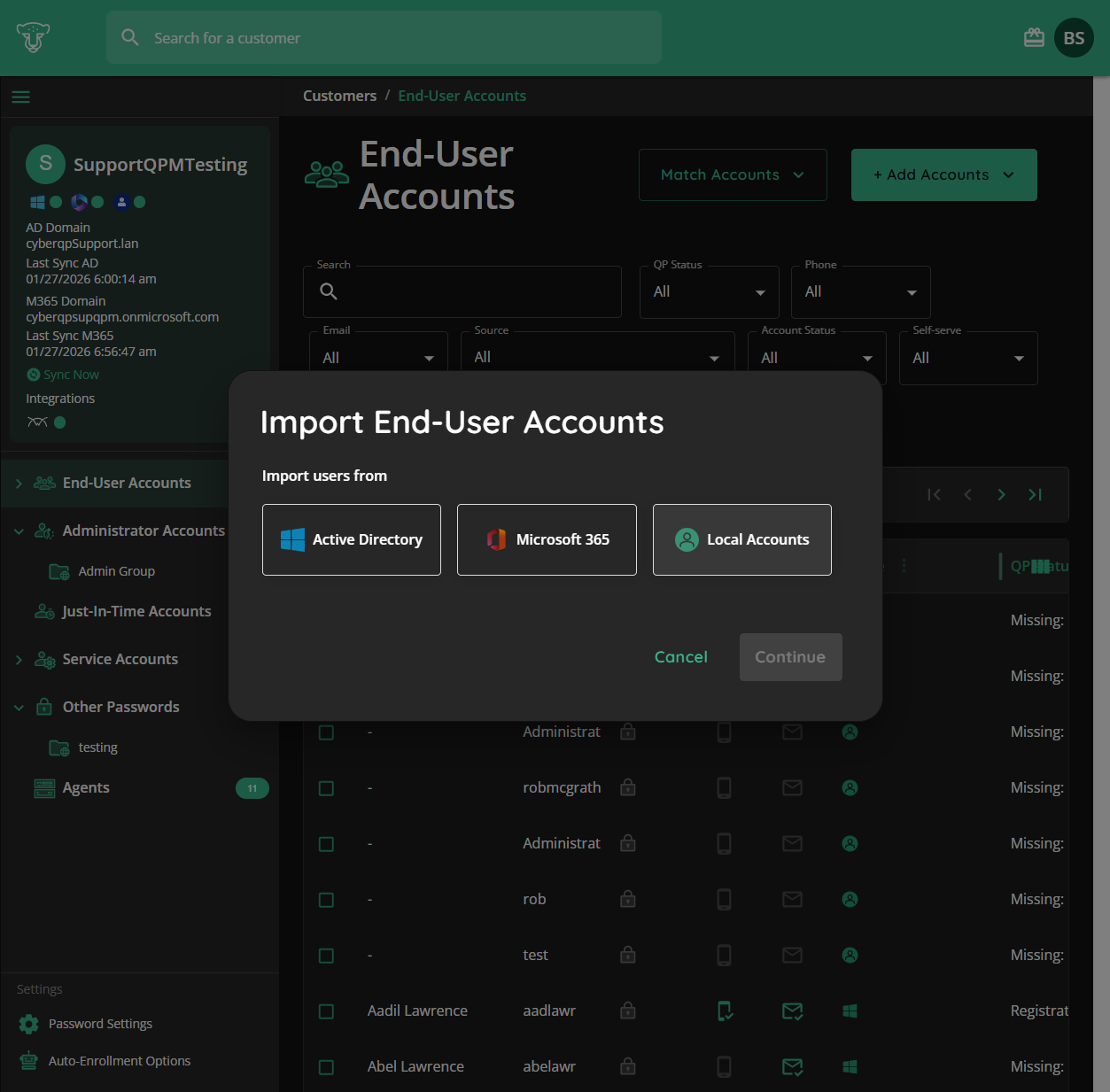Click the Other Passwords lock icon
Viewport: 1110px width, 1092px height.
[x=44, y=707]
